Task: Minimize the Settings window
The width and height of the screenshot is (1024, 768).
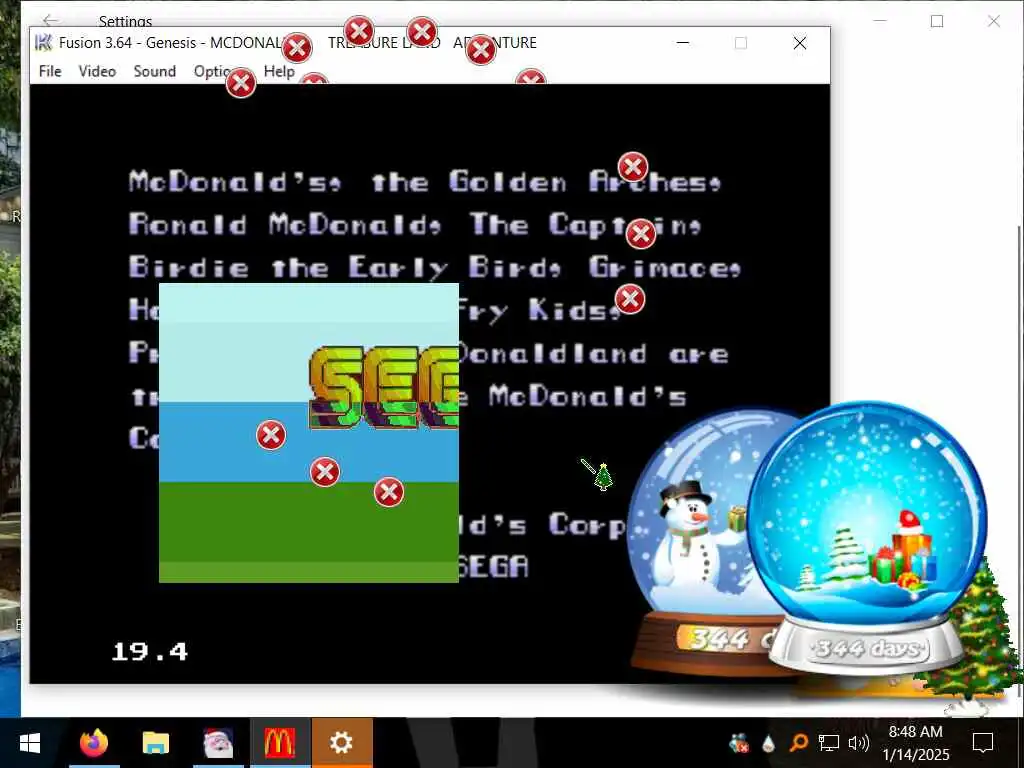Action: click(880, 21)
